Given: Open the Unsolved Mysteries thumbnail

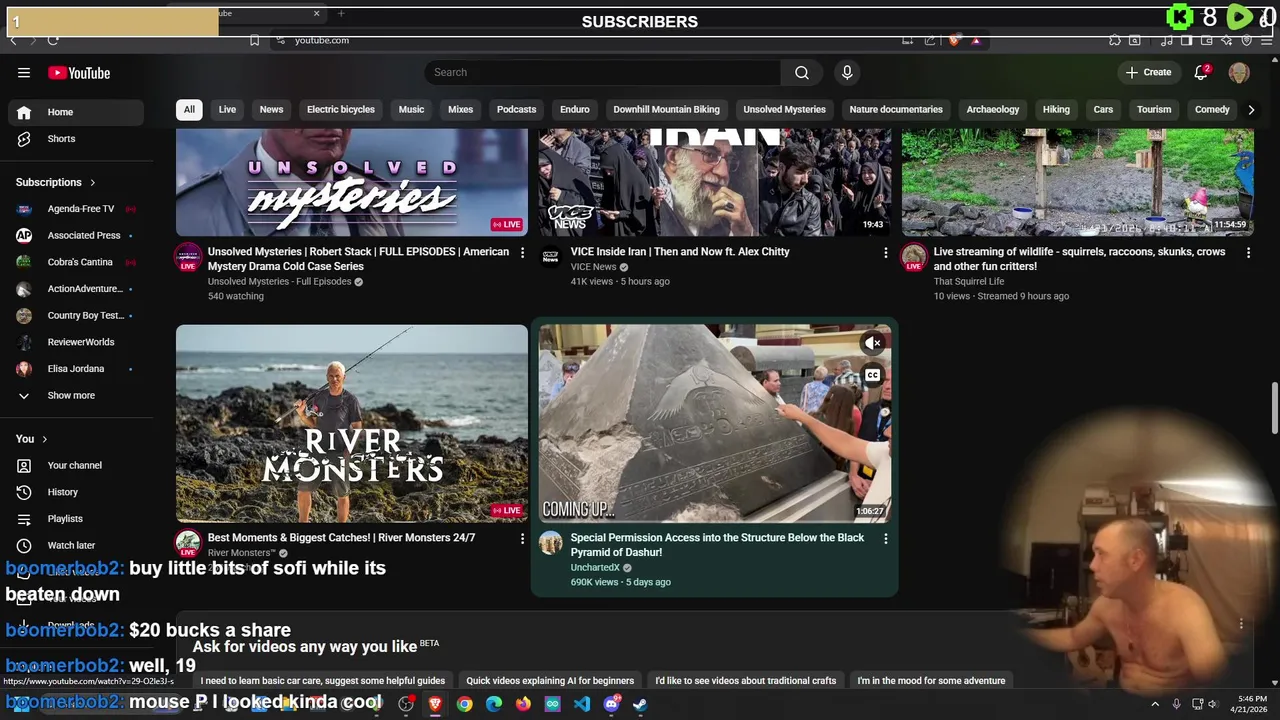Looking at the screenshot, I should 352,182.
